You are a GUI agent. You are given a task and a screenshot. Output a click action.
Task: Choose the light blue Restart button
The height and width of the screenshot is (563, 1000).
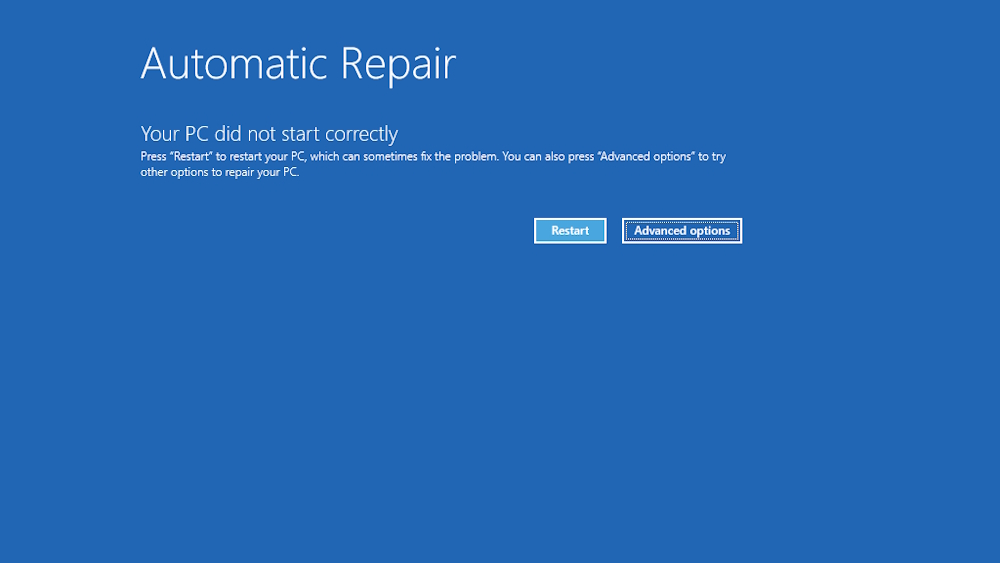(570, 231)
